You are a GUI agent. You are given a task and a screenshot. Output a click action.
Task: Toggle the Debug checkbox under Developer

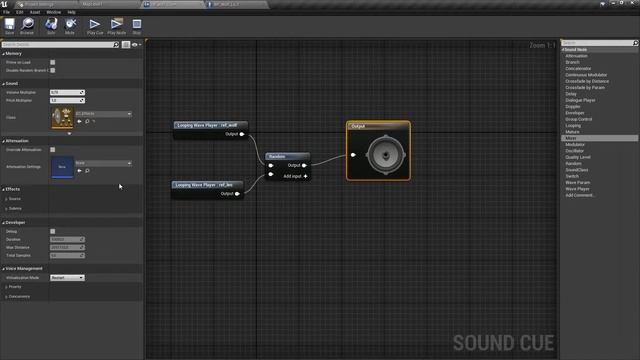53,231
